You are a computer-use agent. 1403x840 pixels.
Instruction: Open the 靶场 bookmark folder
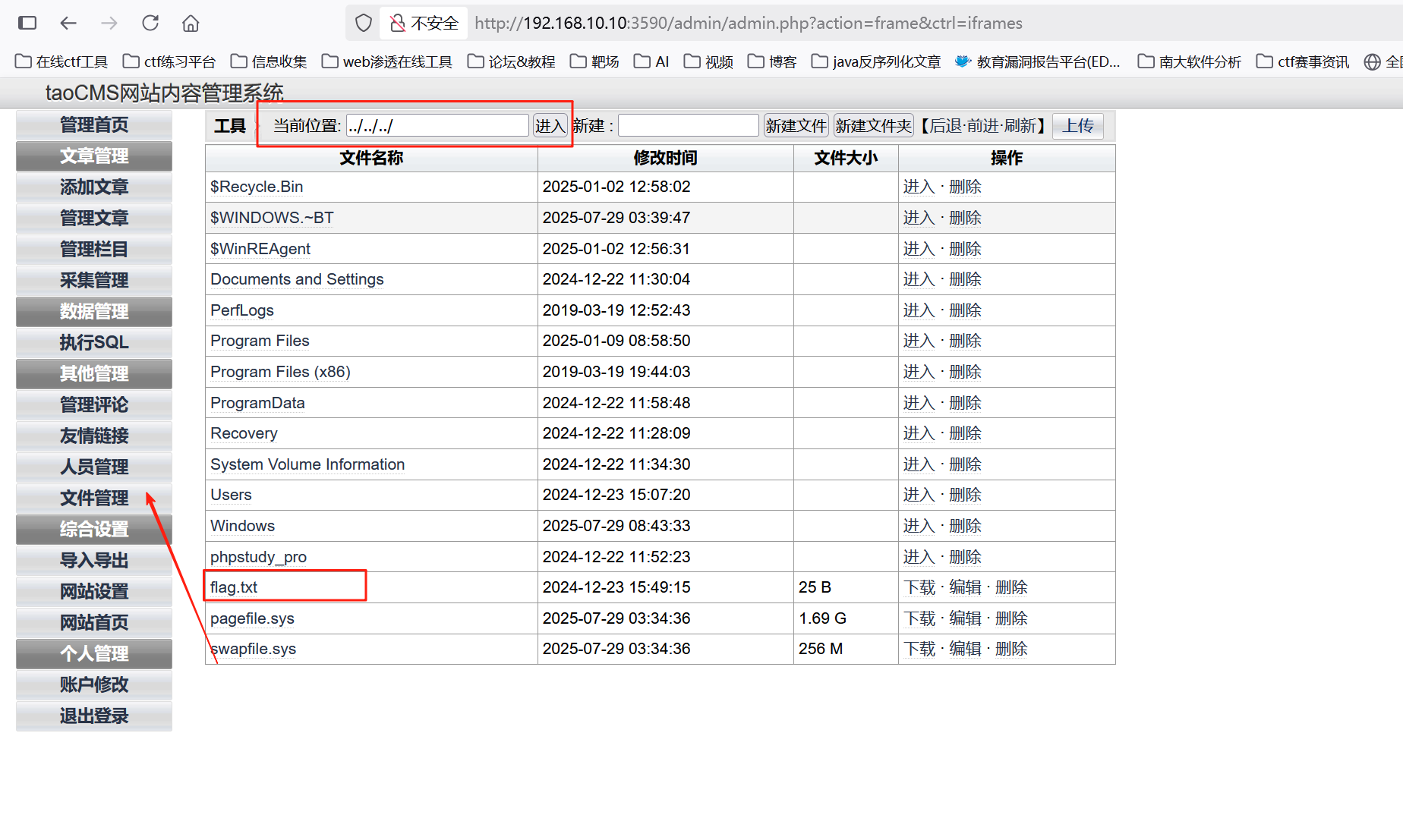[x=594, y=61]
